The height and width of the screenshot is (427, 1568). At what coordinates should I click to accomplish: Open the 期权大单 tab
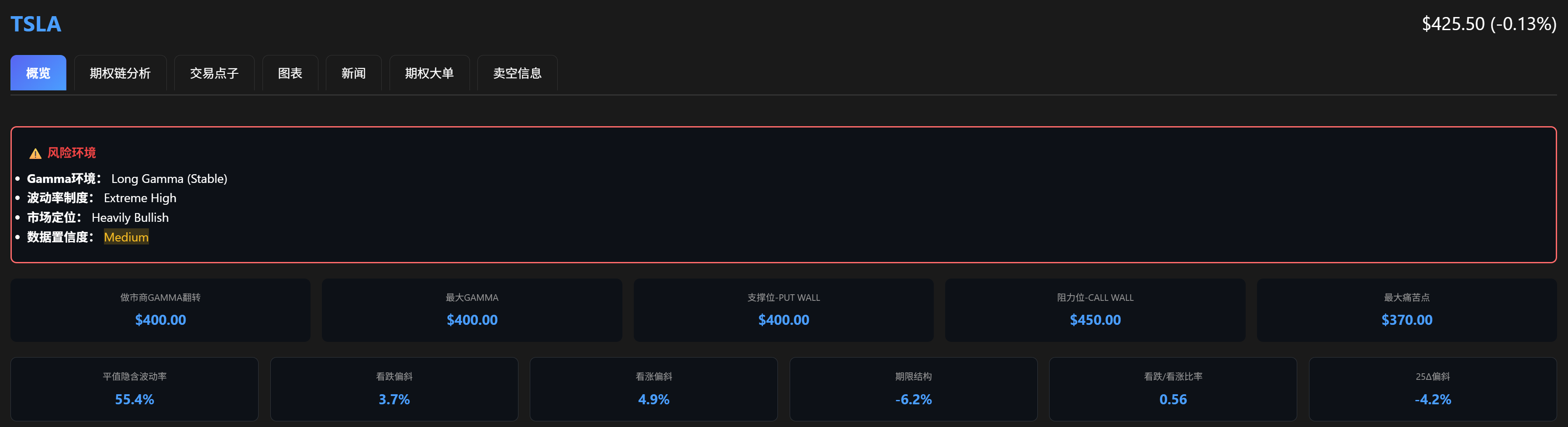coord(429,73)
